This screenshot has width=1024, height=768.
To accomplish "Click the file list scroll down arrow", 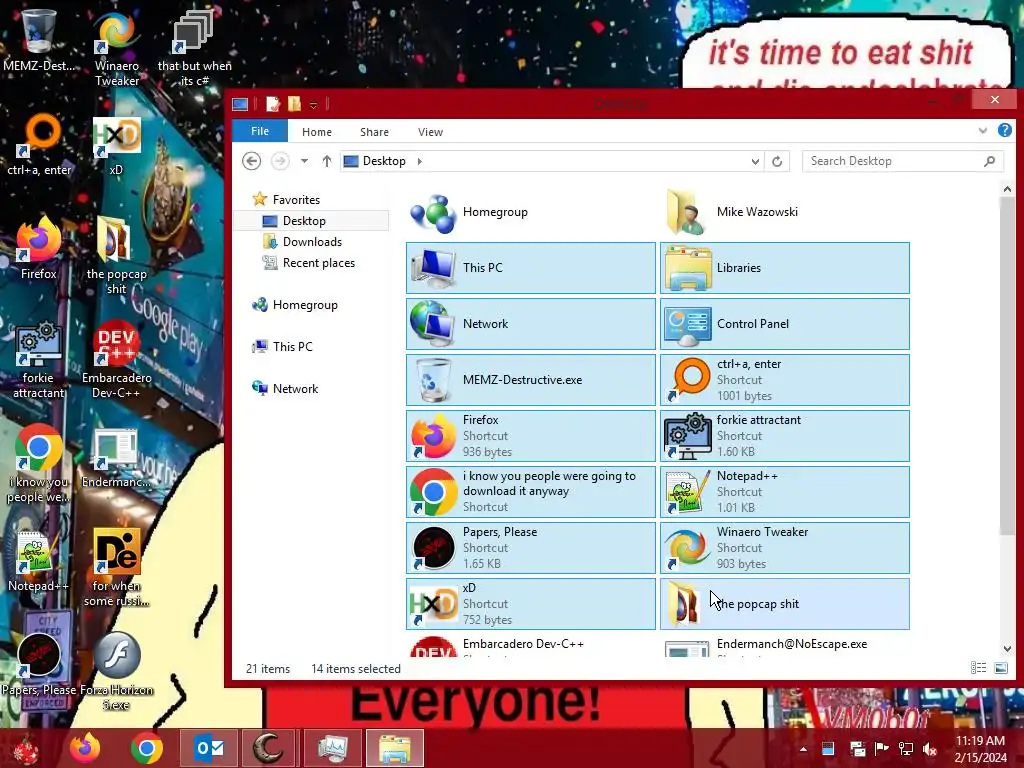I will tap(1007, 649).
